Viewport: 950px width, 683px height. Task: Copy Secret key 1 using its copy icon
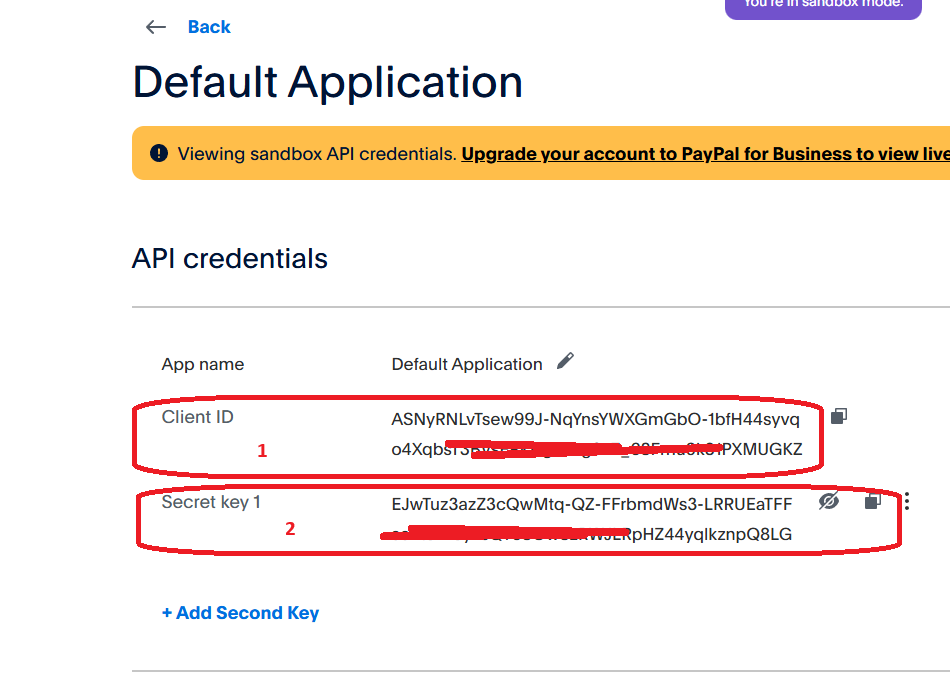[x=871, y=503]
